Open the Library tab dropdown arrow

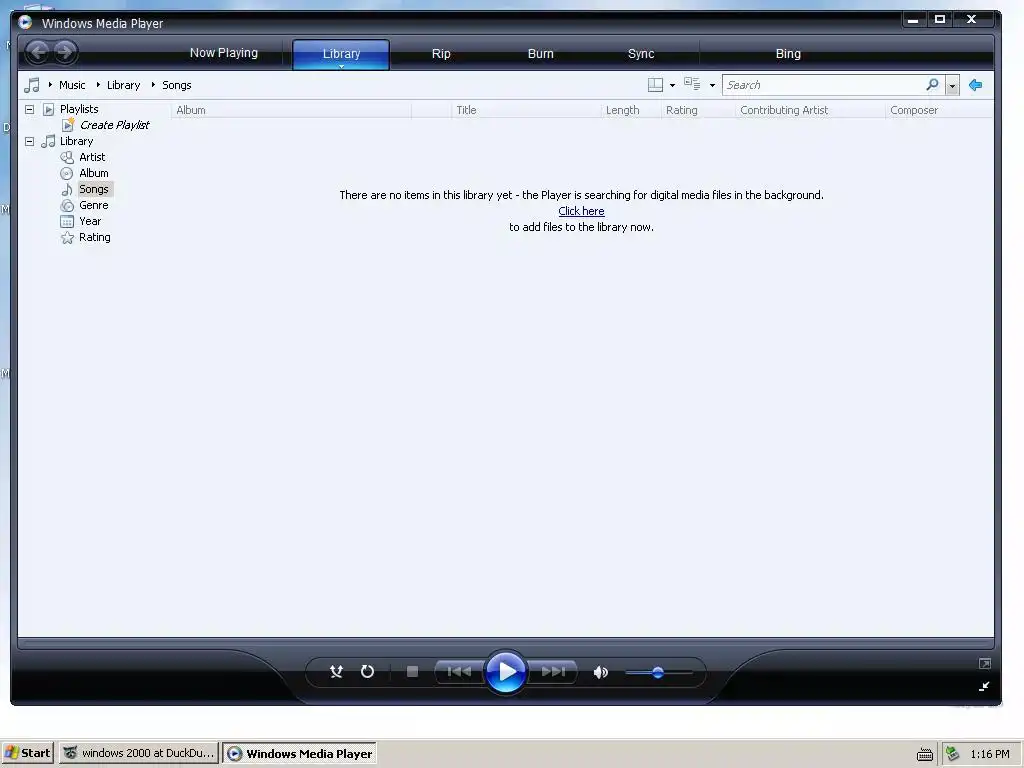[341, 66]
